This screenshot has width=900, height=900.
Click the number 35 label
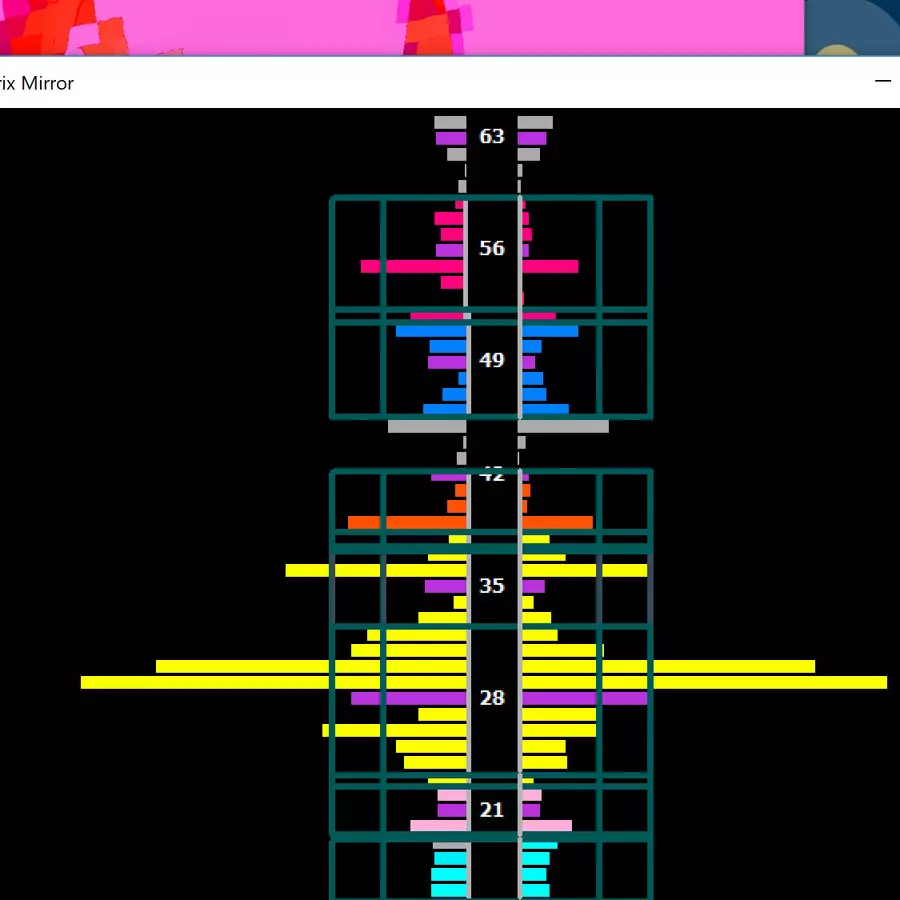click(492, 586)
